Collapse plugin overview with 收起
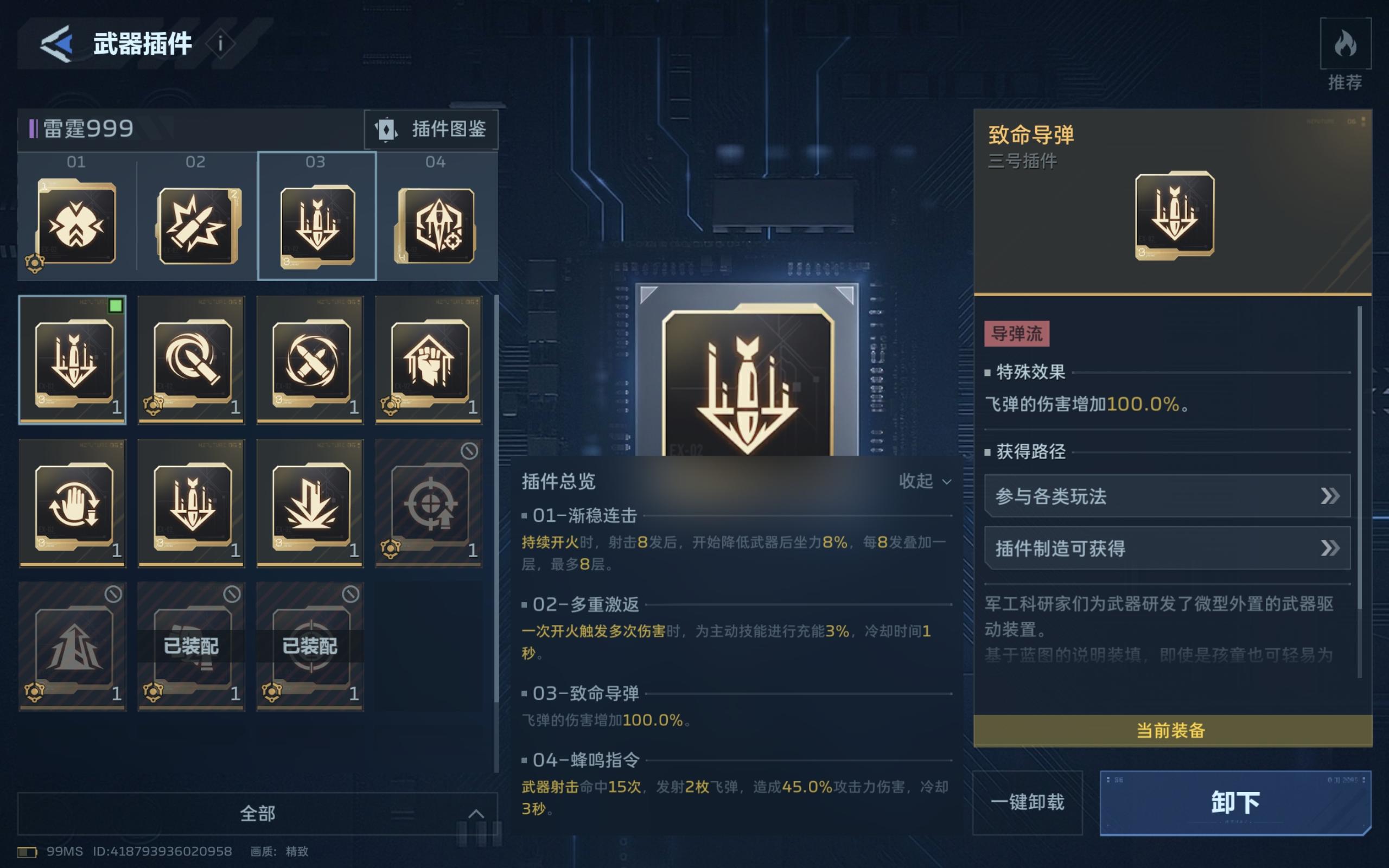 (925, 481)
